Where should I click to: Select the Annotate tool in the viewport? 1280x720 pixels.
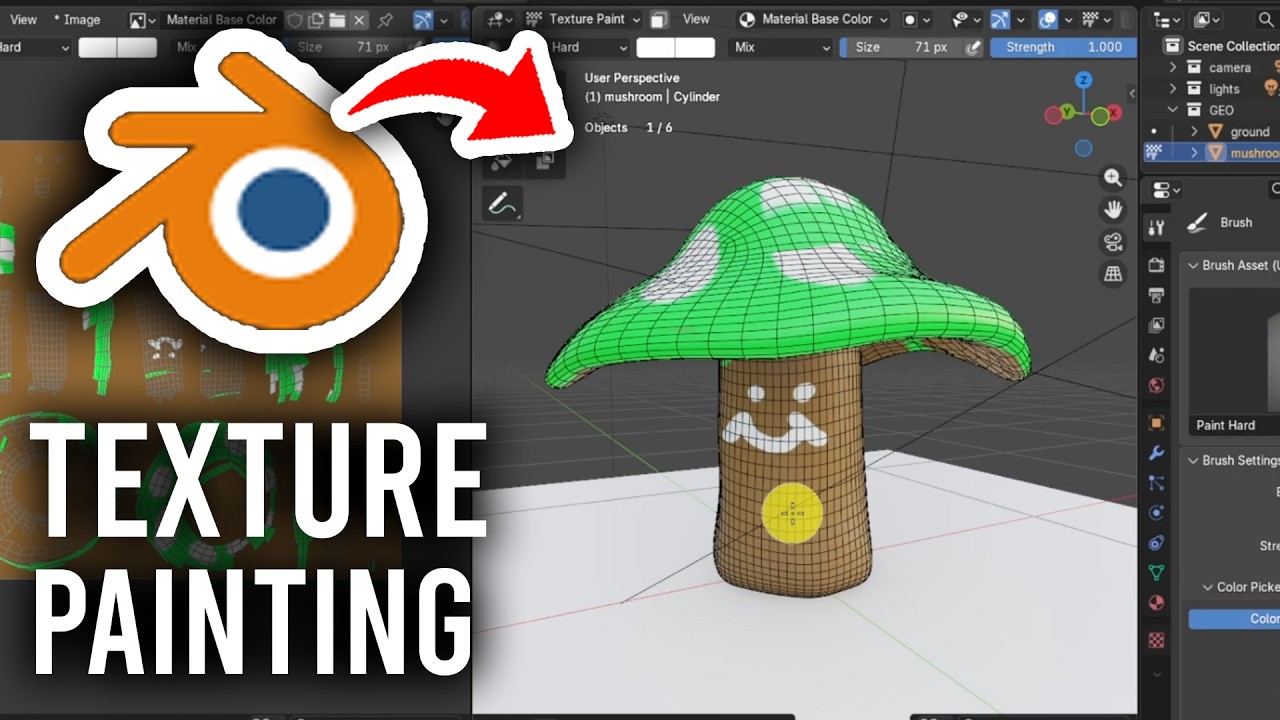pos(502,204)
